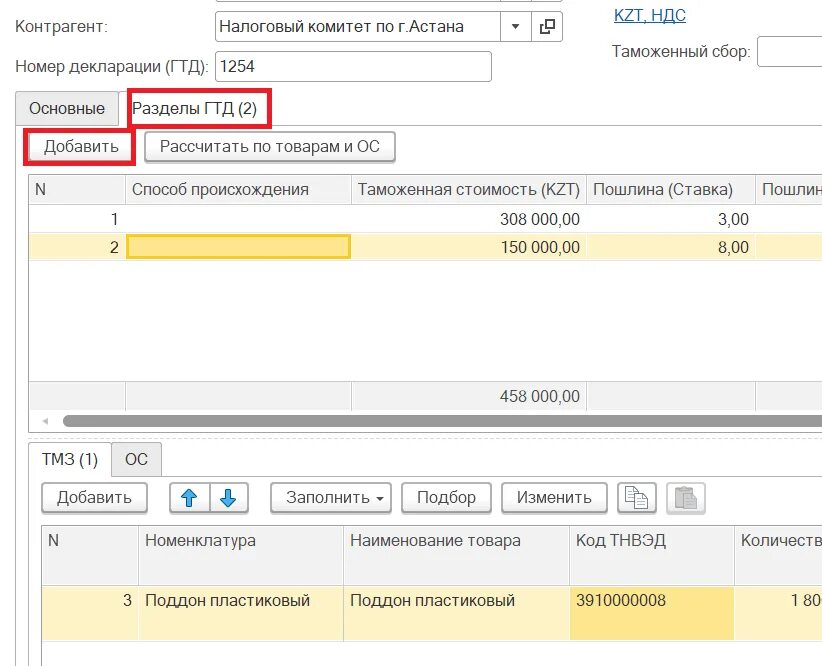822x666 pixels.
Task: Click Рассчитать по товарам и ОС
Action: (269, 147)
